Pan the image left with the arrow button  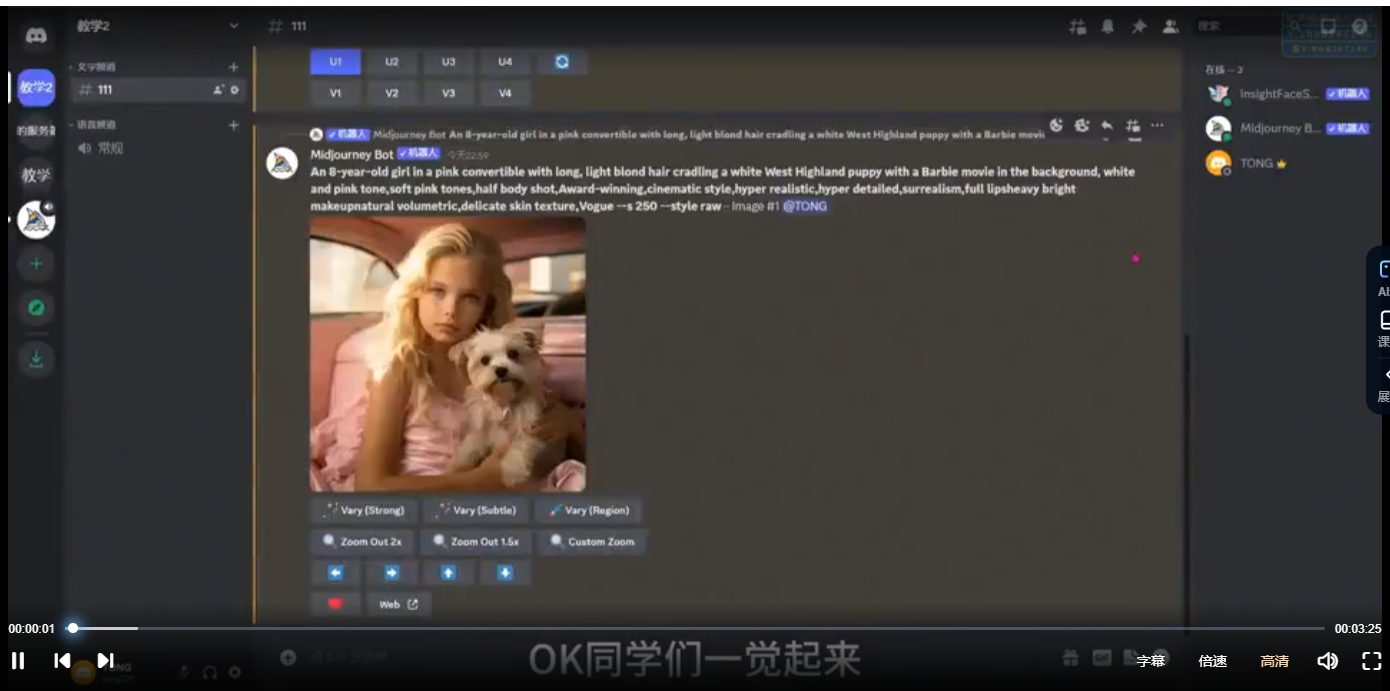coord(335,573)
